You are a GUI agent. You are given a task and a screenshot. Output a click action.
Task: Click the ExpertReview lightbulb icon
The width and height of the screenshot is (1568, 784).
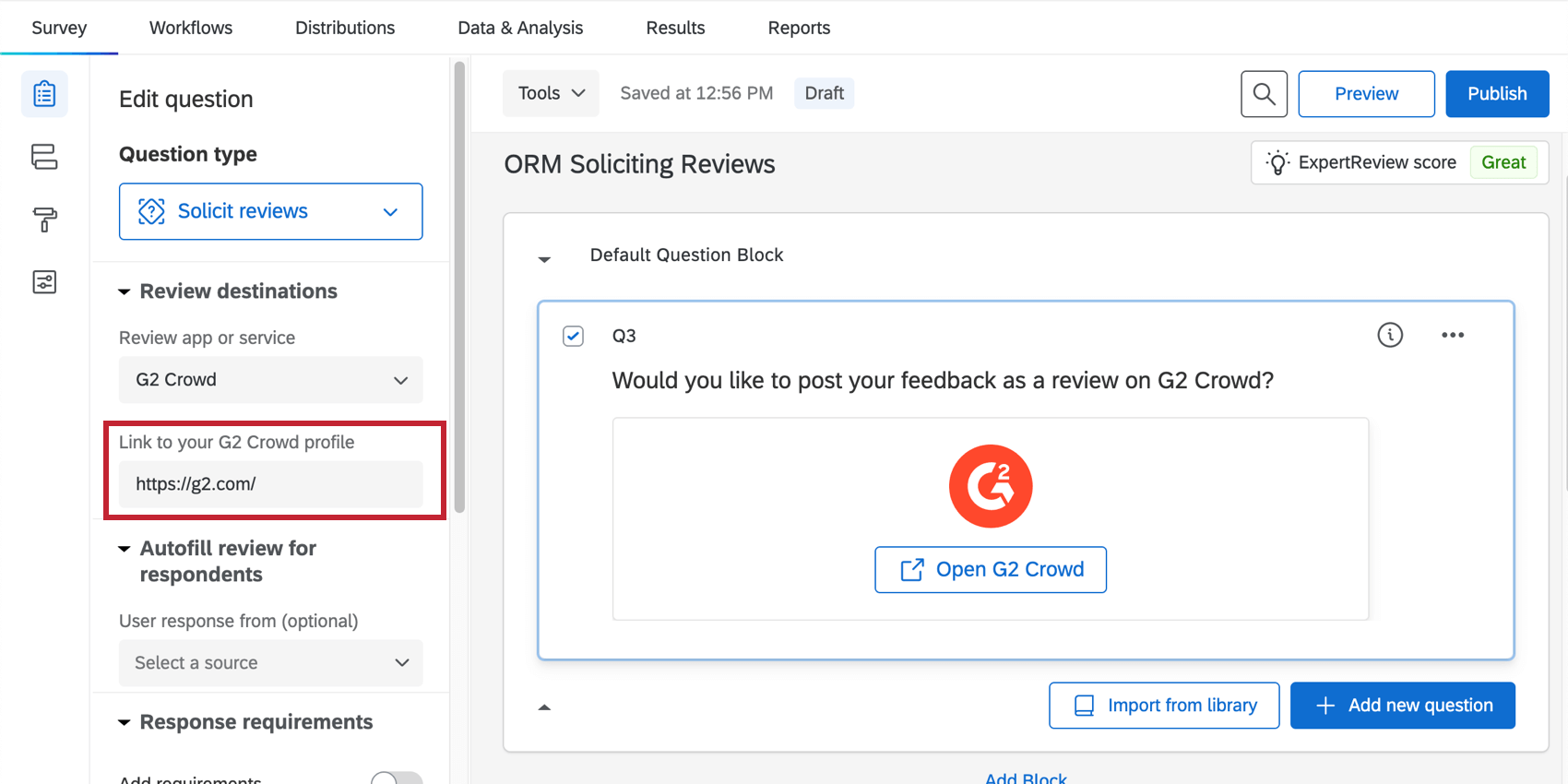click(x=1277, y=163)
